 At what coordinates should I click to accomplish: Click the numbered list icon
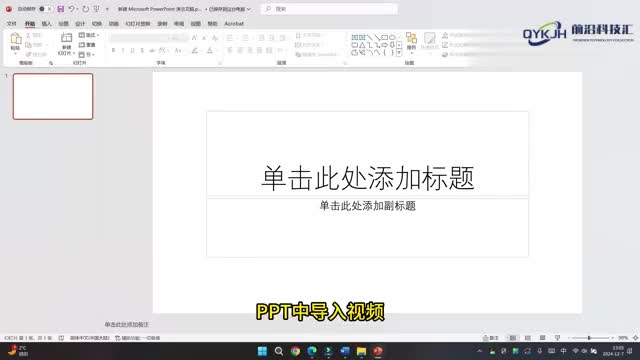click(245, 38)
